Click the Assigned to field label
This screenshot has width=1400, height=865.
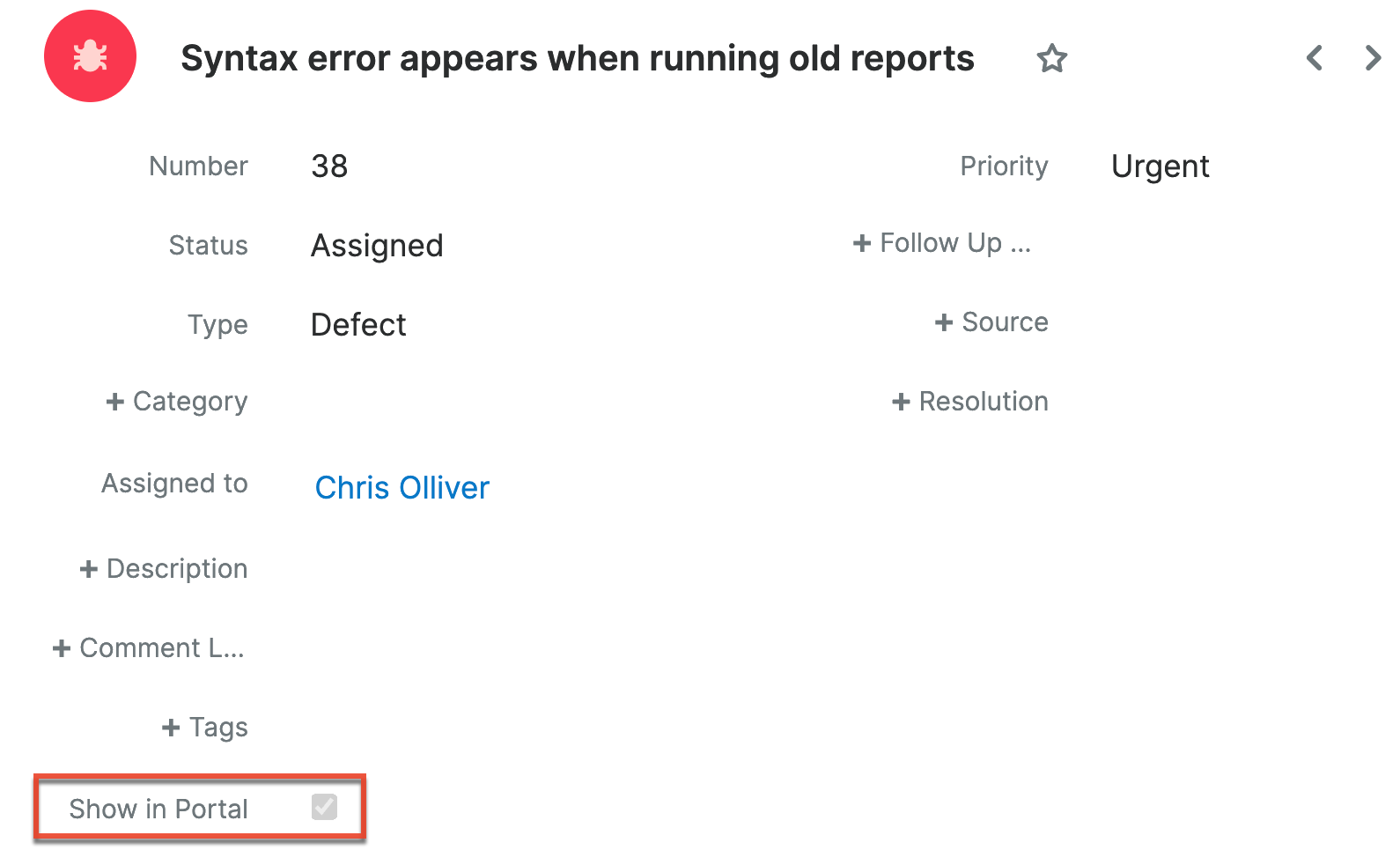click(174, 484)
